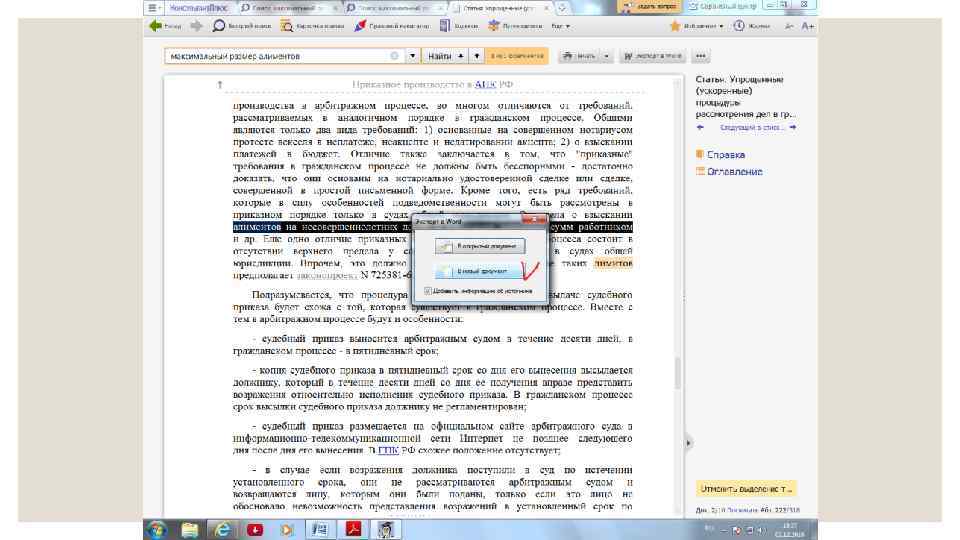Open File Explorer in taskbar
The height and width of the screenshot is (540, 960).
coord(189,530)
